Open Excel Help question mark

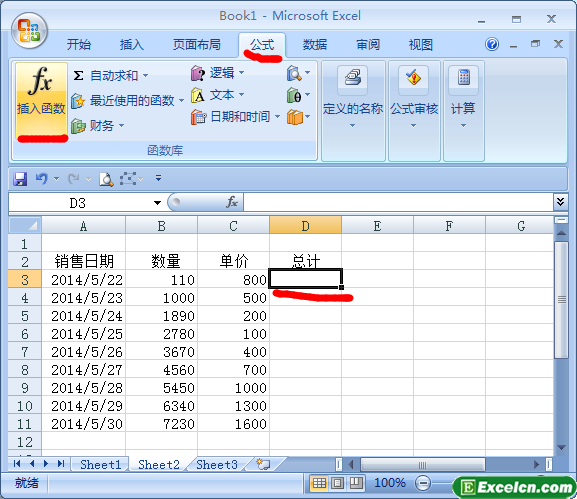click(492, 44)
